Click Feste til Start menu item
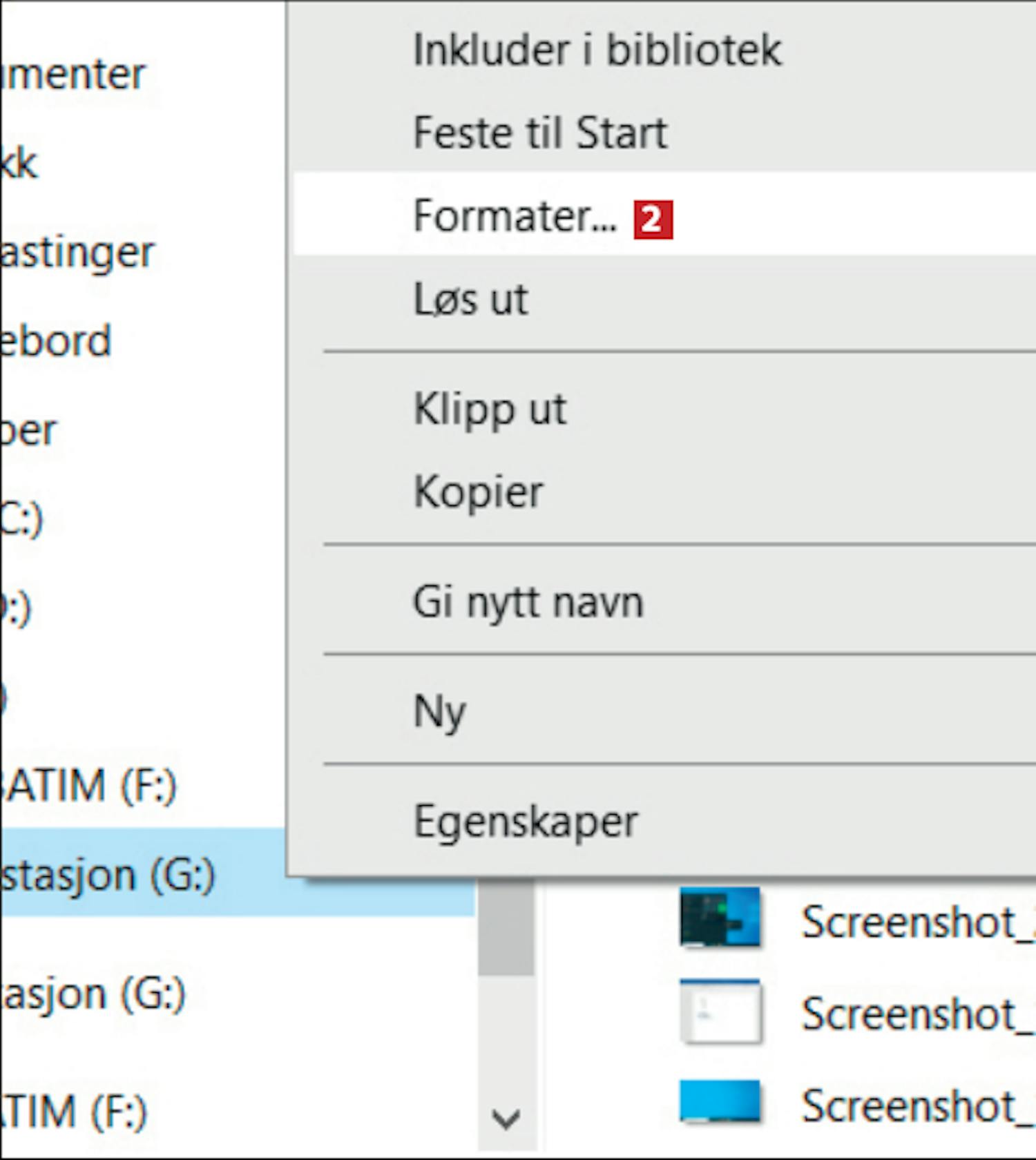The height and width of the screenshot is (1160, 1036). (539, 133)
